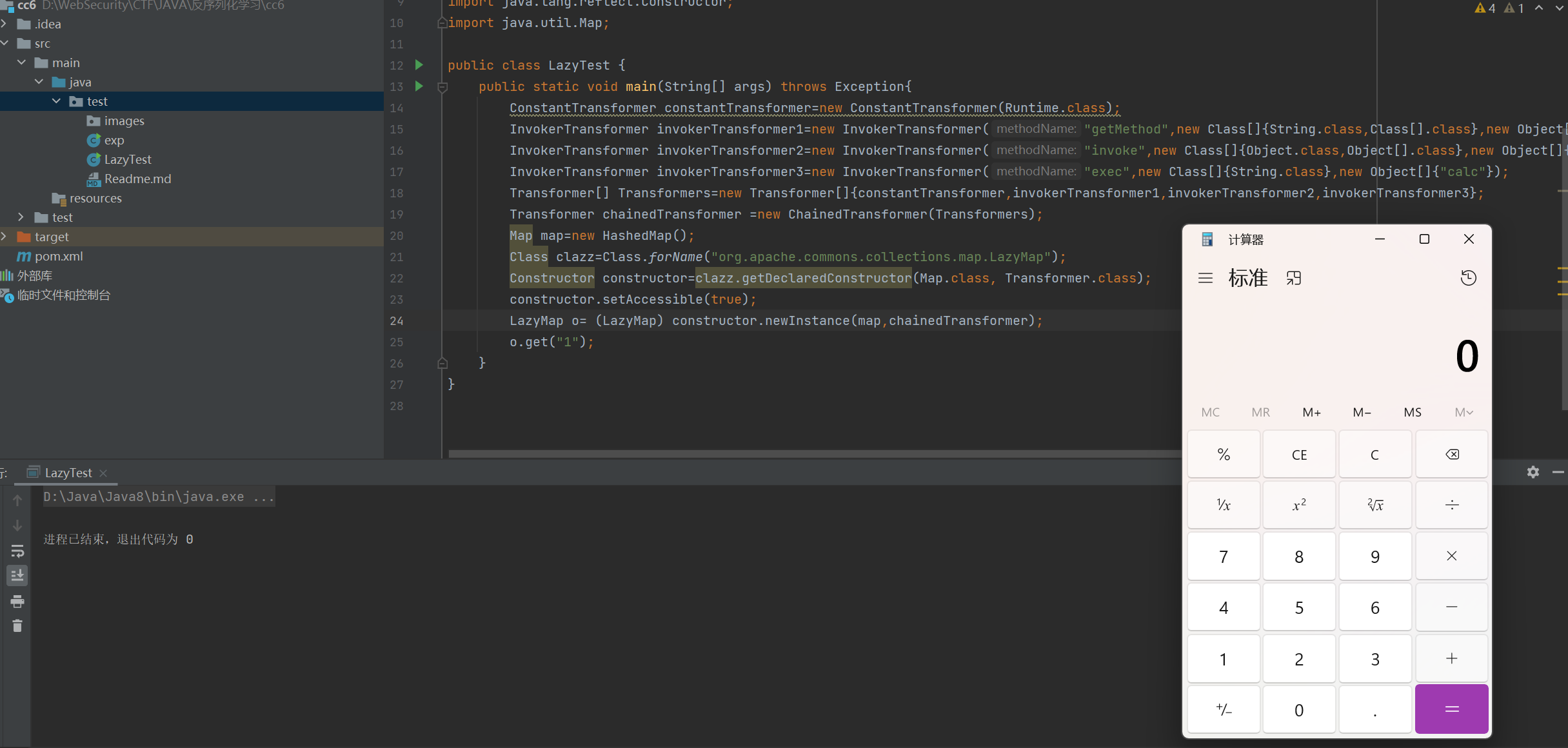
Task: Open LazyTest file in project tree
Action: [x=127, y=159]
